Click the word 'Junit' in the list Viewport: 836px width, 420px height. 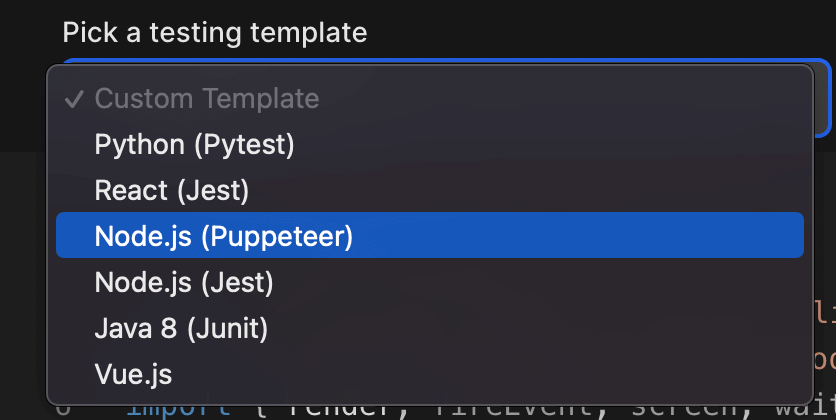[x=230, y=328]
